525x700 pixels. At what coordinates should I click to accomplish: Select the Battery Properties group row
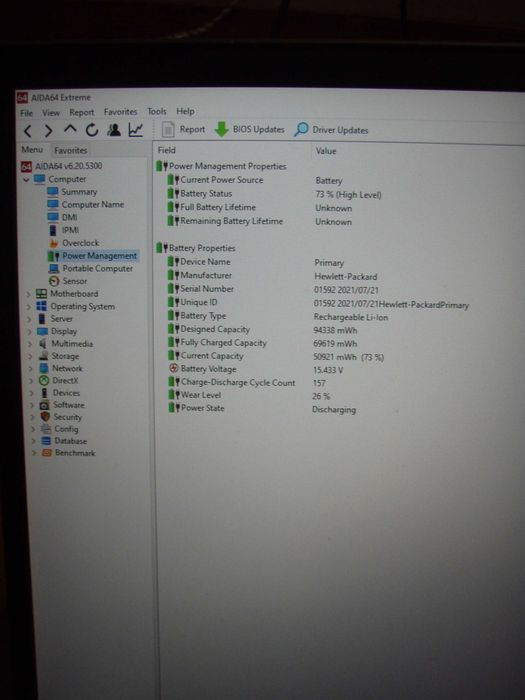pos(196,248)
